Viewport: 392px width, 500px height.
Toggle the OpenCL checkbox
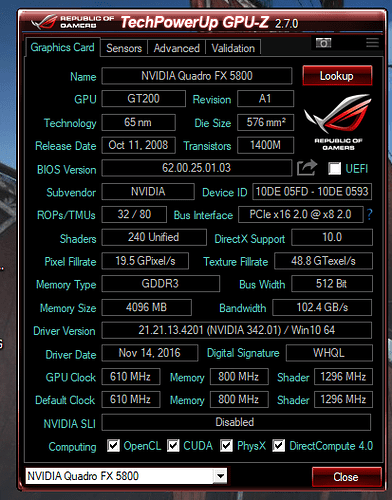[113, 445]
